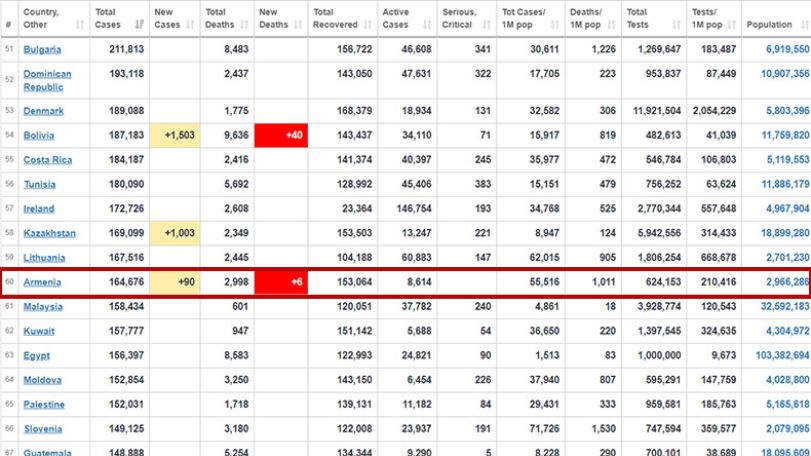Viewport: 811px width, 456px height.
Task: Click Lithuania's population 2,701,230 link
Action: coord(787,257)
